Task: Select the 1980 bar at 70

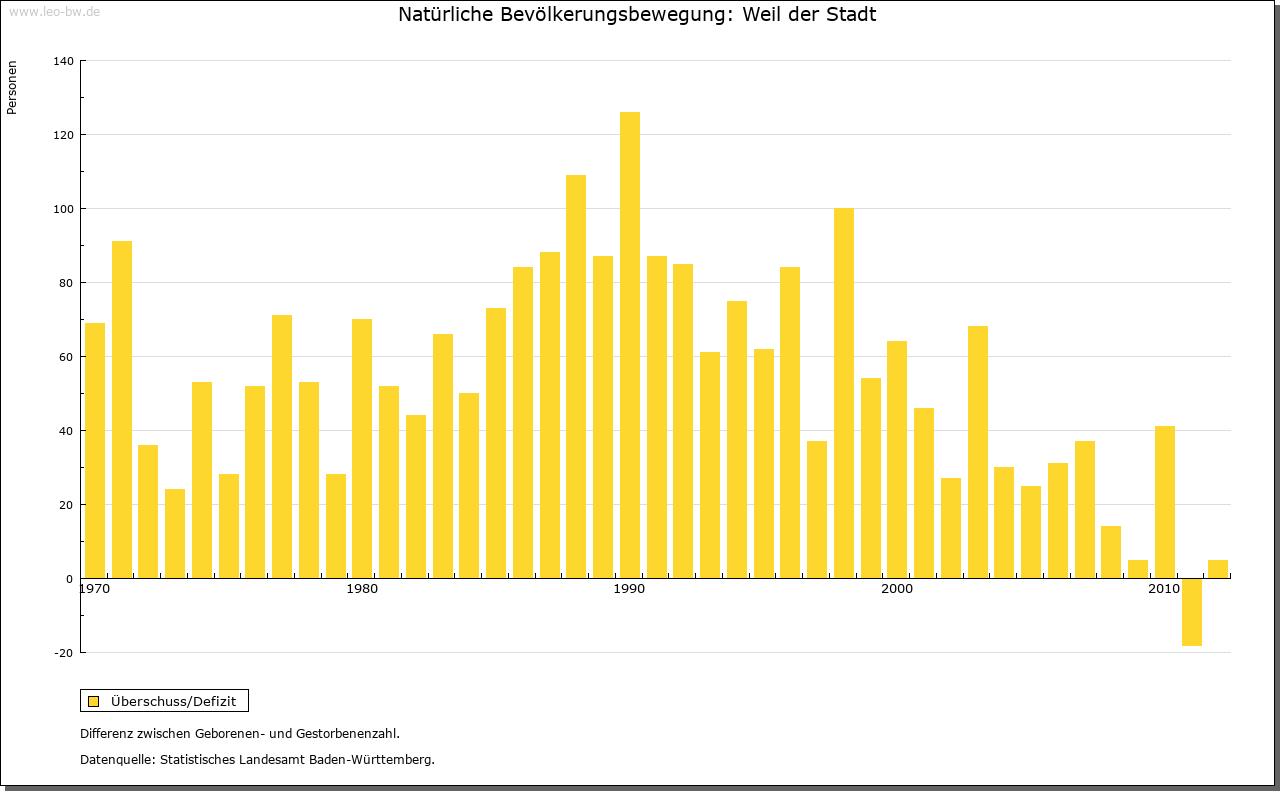Action: point(362,448)
